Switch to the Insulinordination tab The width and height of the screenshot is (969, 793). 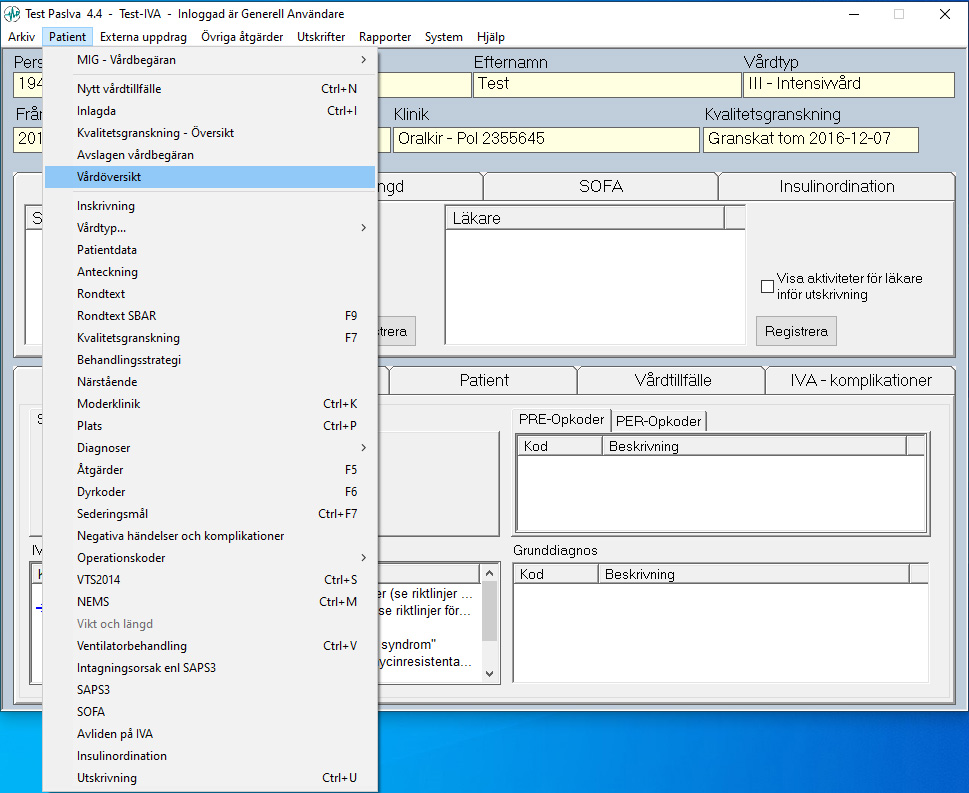(x=836, y=187)
